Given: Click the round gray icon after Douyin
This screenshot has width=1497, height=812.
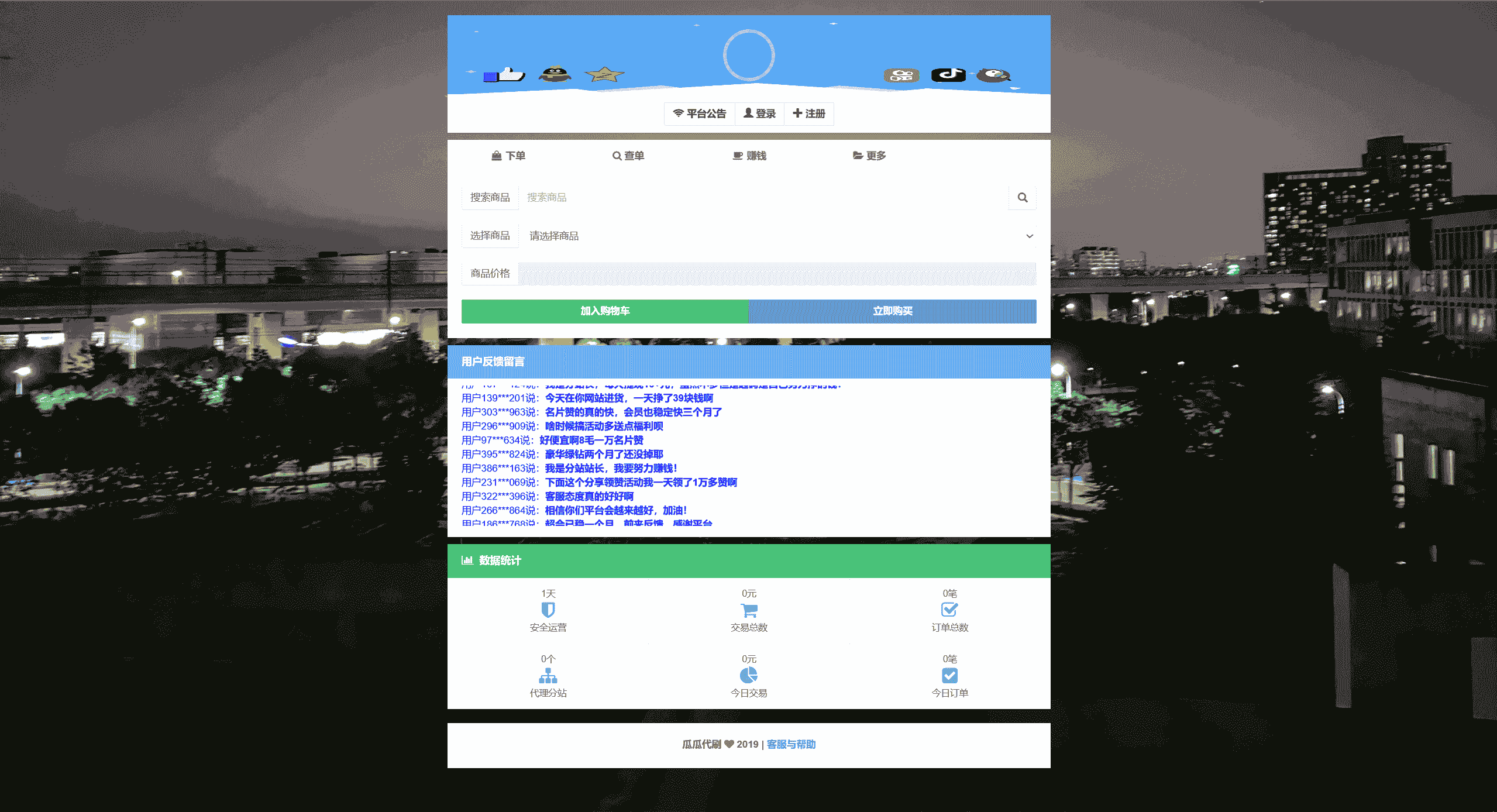Looking at the screenshot, I should click(x=993, y=75).
